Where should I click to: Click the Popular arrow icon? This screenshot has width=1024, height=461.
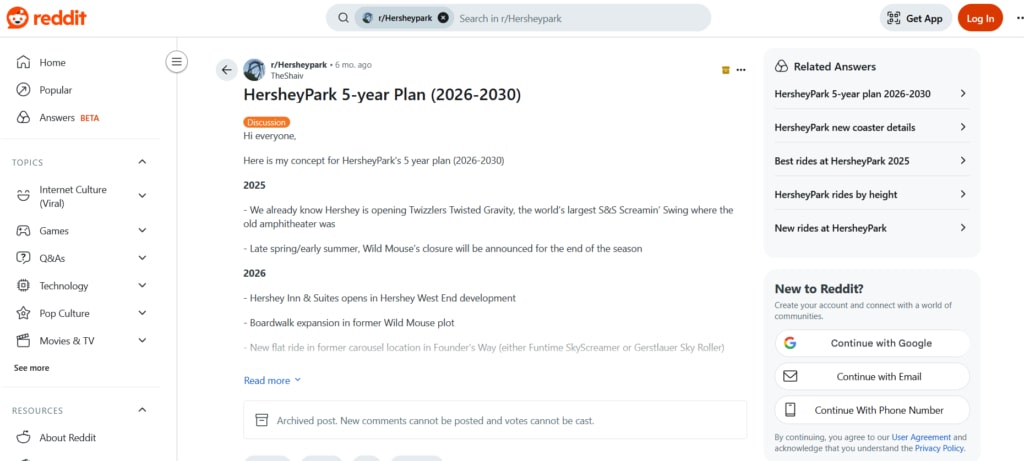[x=23, y=90]
